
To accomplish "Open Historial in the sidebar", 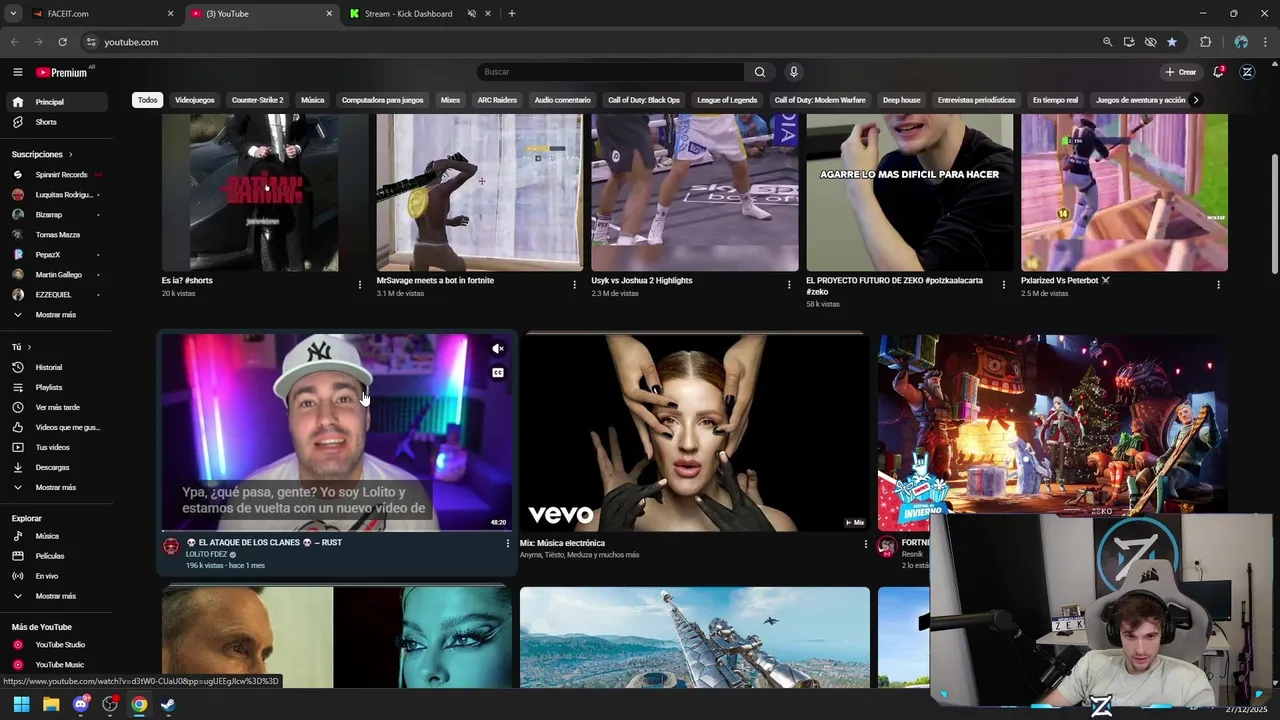I will coord(56,367).
